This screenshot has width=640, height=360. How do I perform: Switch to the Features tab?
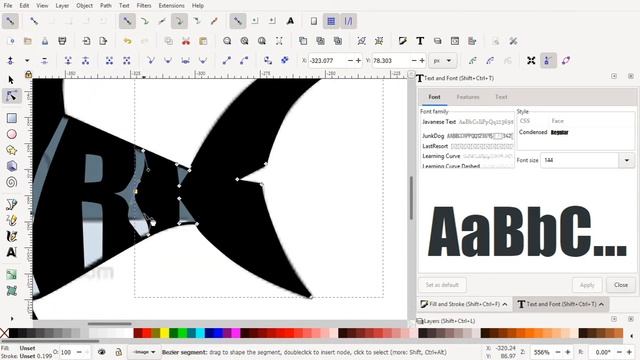(x=468, y=97)
